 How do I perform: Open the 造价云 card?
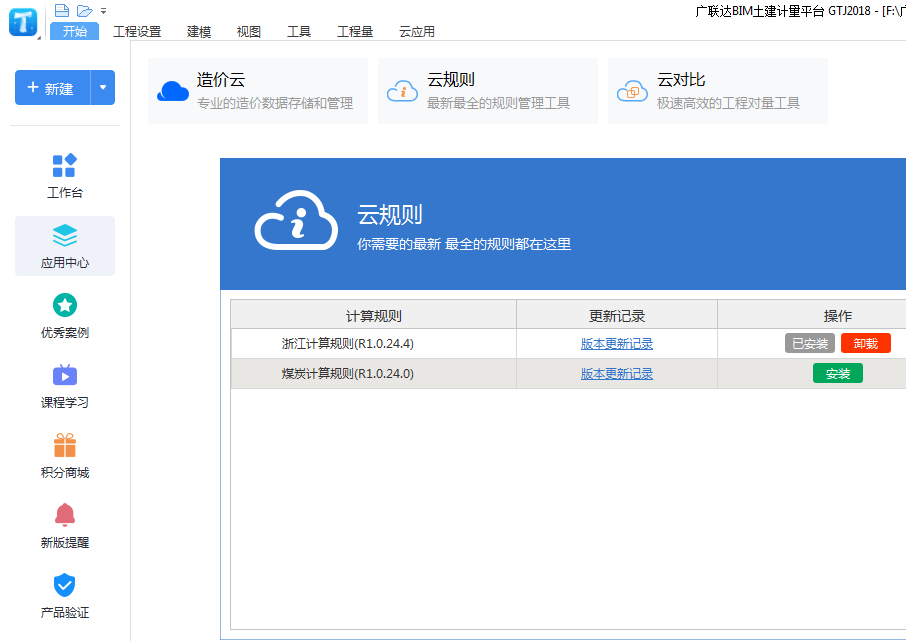[x=258, y=91]
